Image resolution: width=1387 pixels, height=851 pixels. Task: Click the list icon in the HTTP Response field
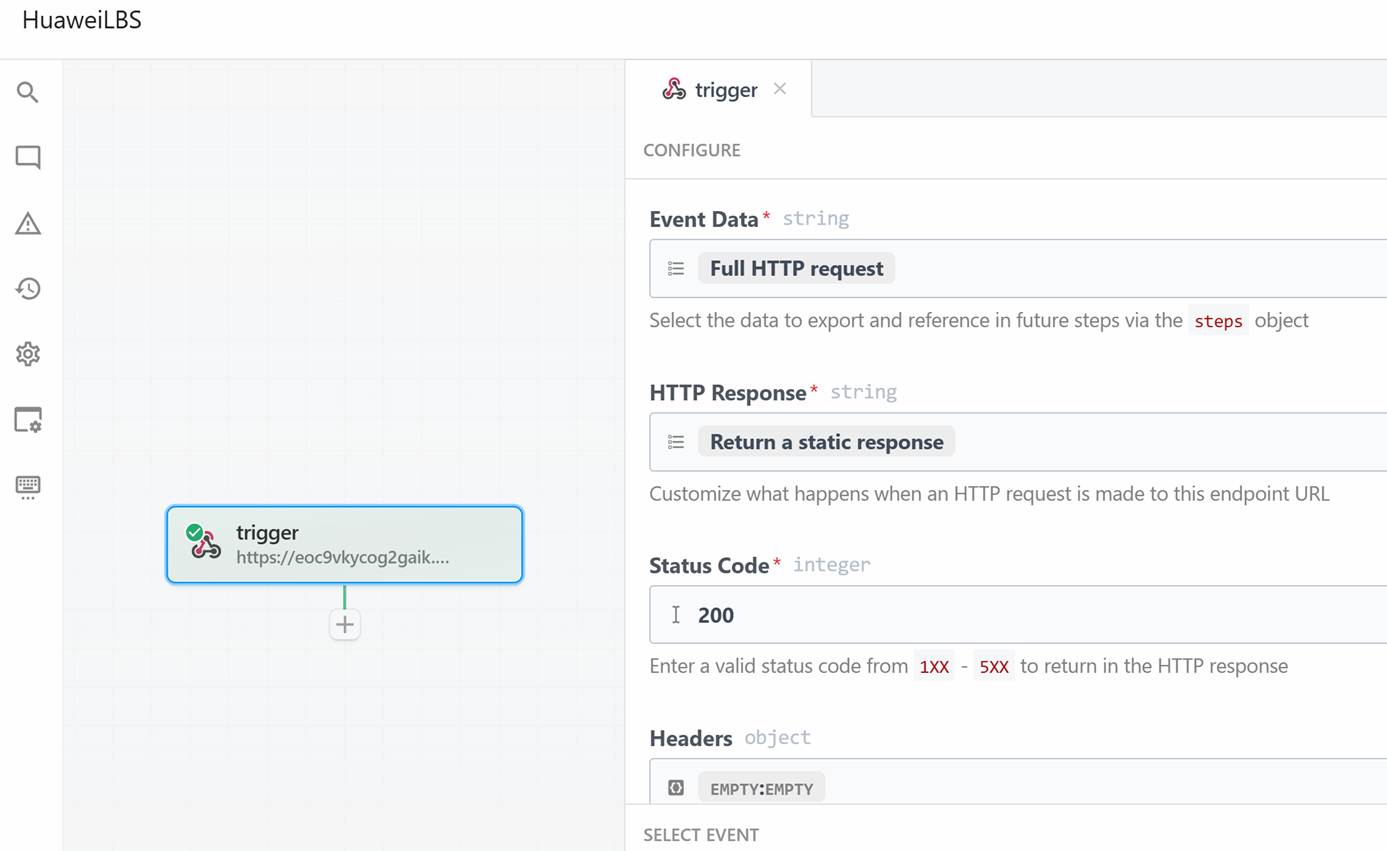[676, 442]
